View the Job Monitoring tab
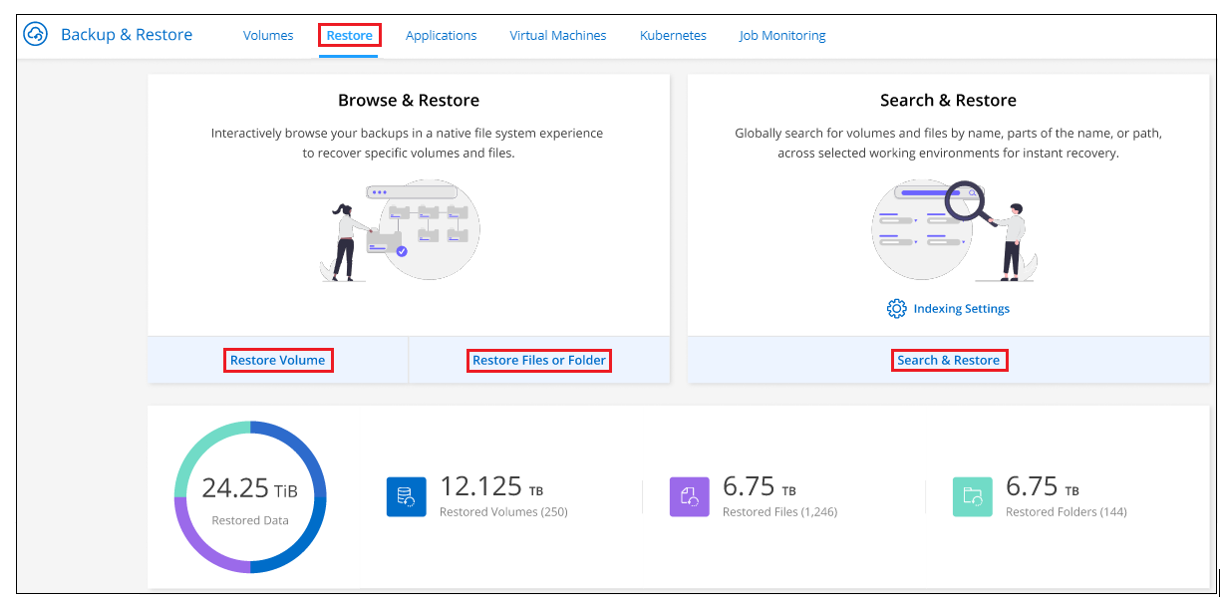 pos(782,35)
